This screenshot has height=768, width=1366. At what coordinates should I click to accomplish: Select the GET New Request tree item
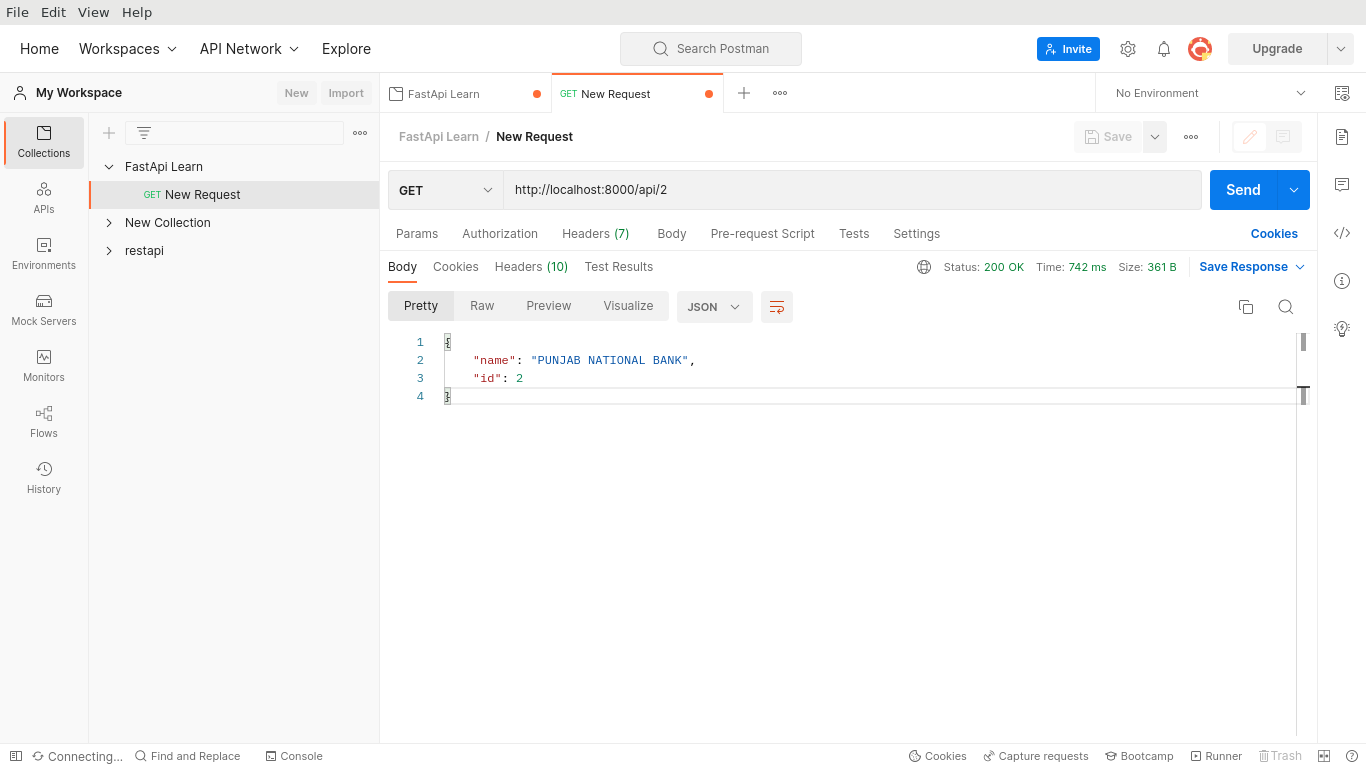(234, 195)
